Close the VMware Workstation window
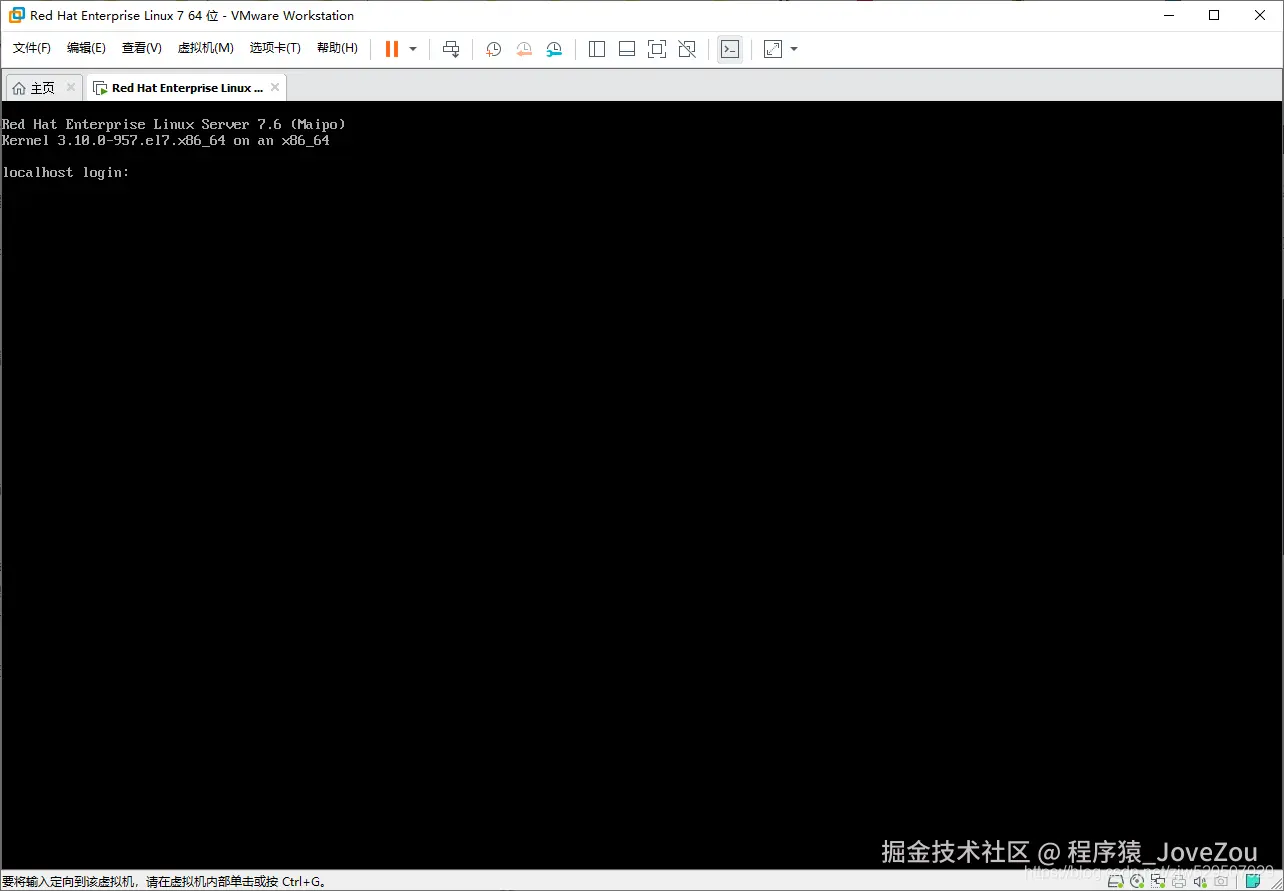Screen dimensions: 1284x891 tap(1260, 15)
